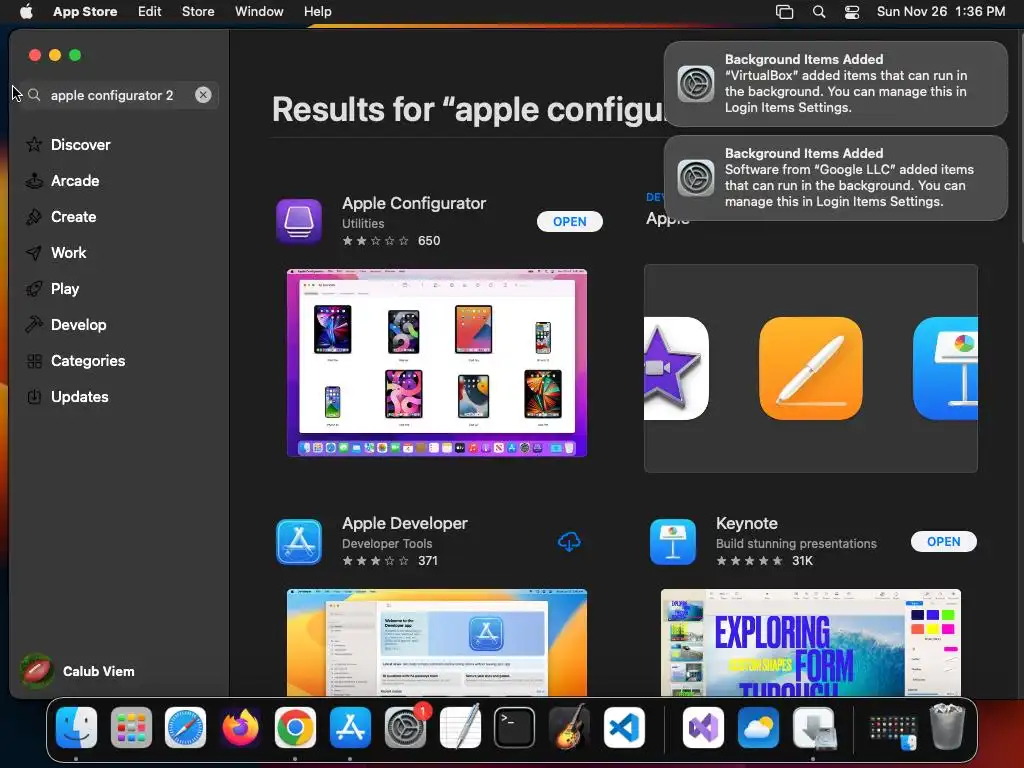Open the Weather app from the Dock

click(x=758, y=728)
